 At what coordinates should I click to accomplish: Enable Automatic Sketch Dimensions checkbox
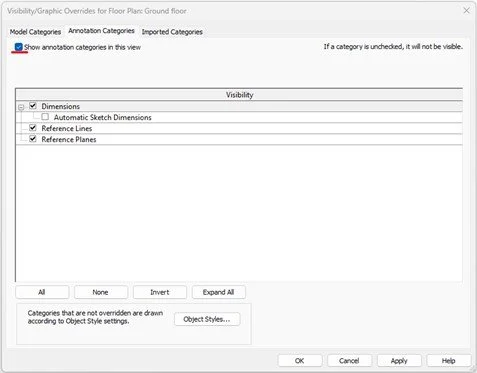(45, 117)
